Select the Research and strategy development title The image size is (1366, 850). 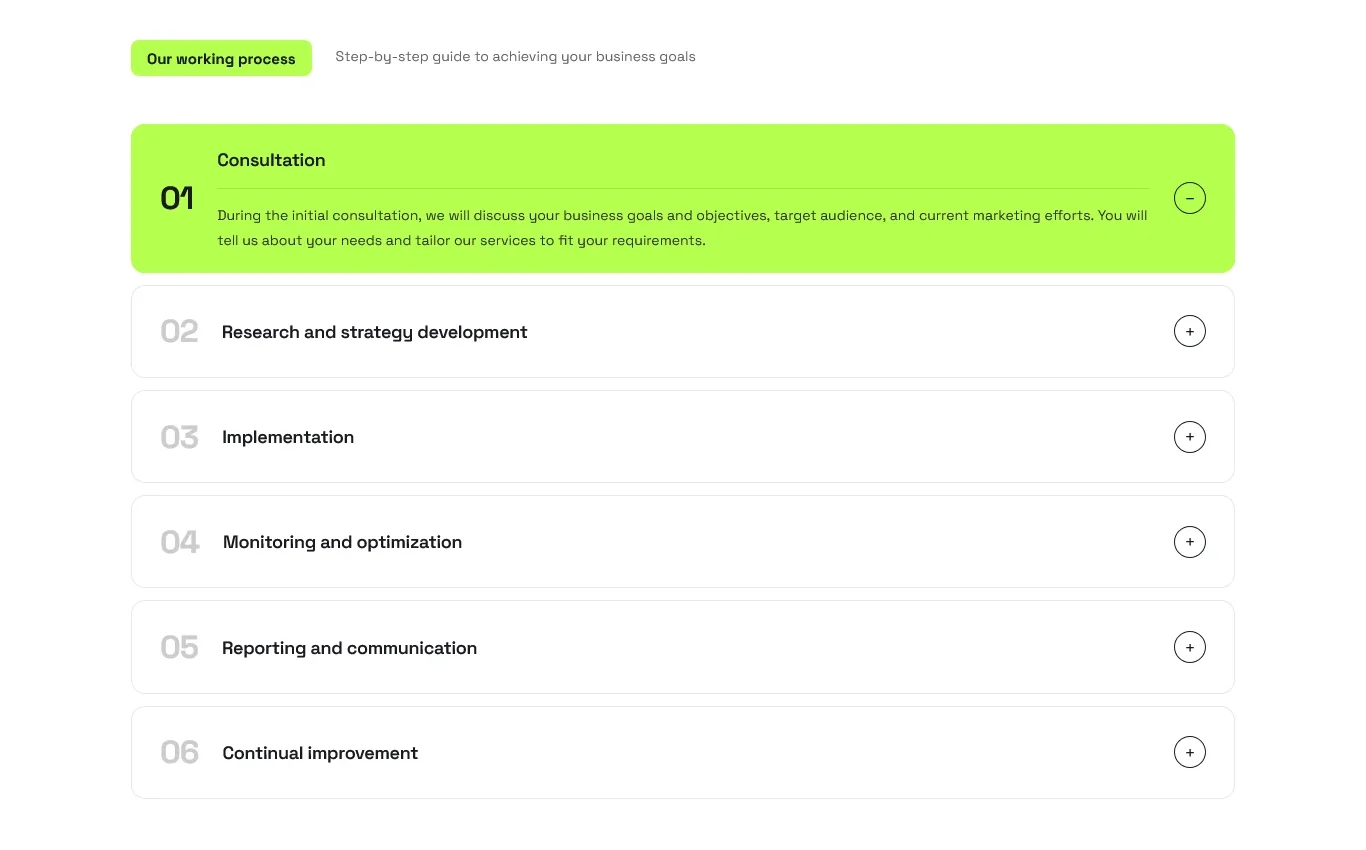point(374,332)
